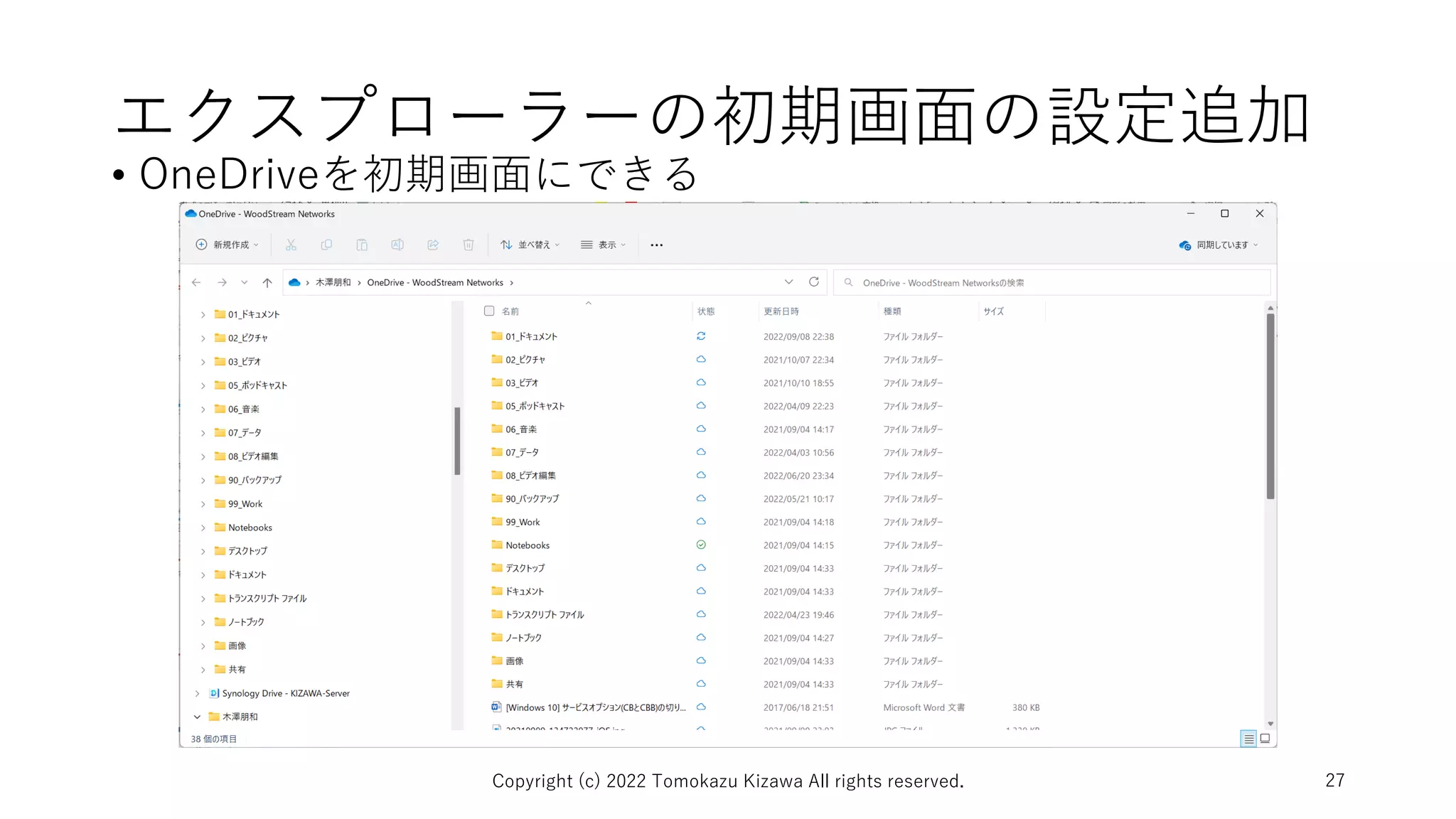
Task: Open the 同期しています sync status dropdown
Action: point(1219,245)
